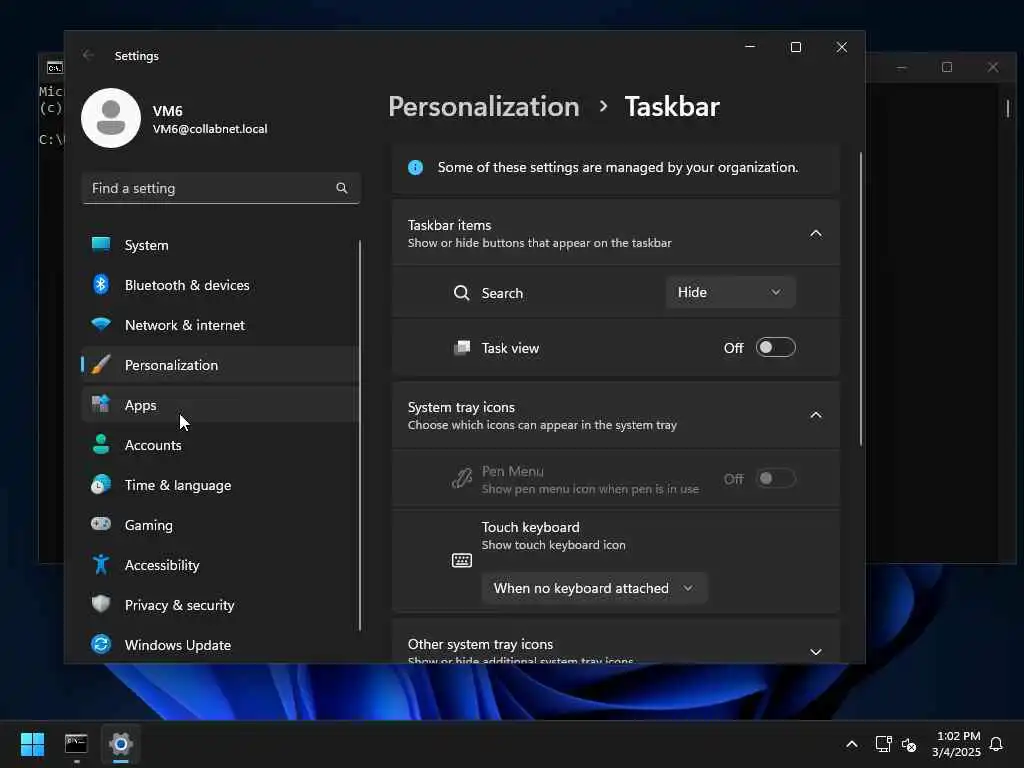Go to Privacy & security
The image size is (1024, 768).
[x=220, y=605]
